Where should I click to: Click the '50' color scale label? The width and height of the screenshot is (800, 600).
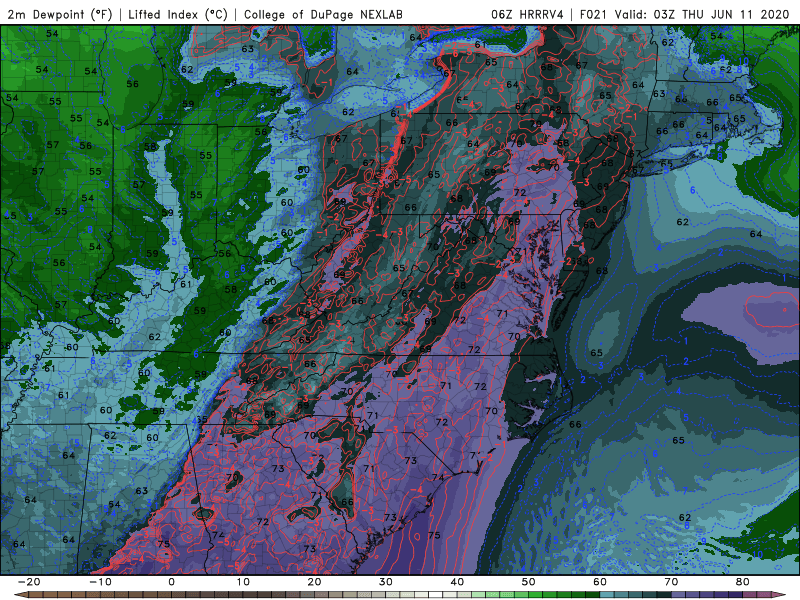click(x=529, y=582)
